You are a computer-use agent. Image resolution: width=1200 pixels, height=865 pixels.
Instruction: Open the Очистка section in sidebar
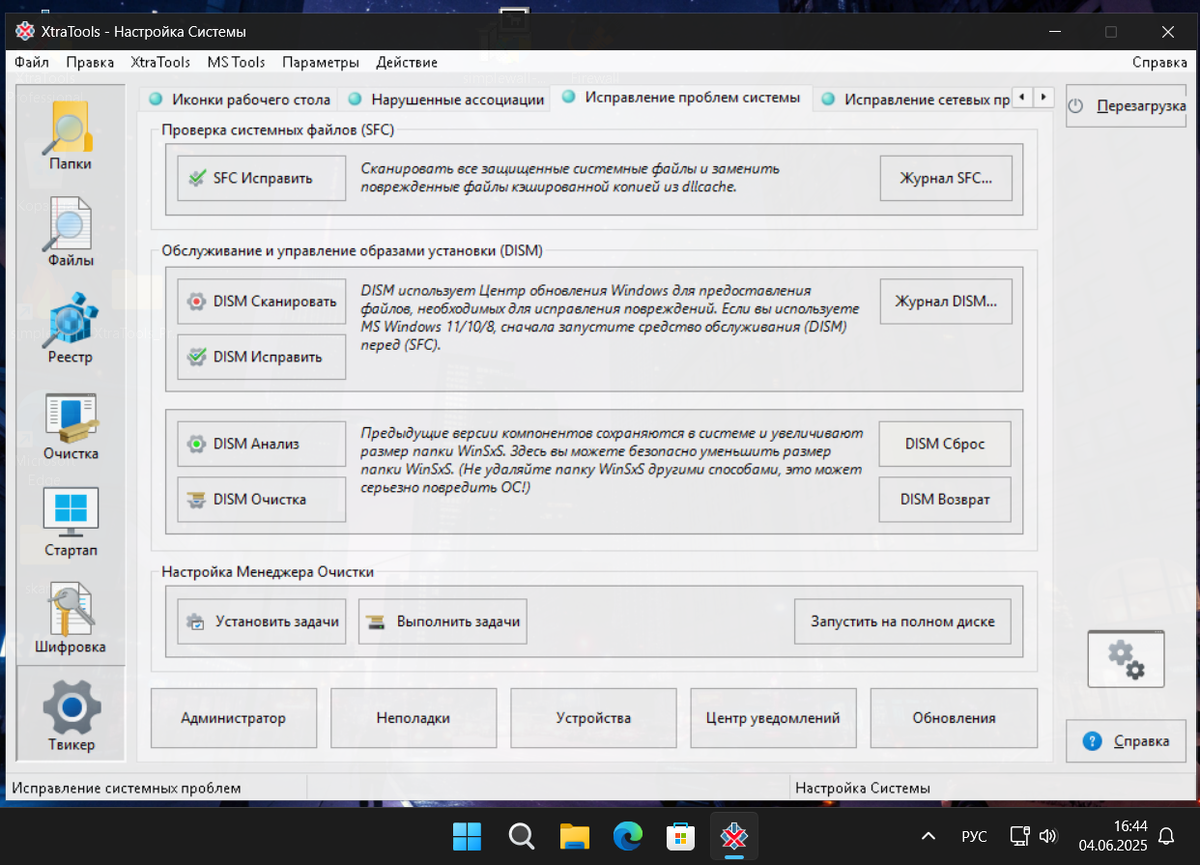tap(70, 426)
